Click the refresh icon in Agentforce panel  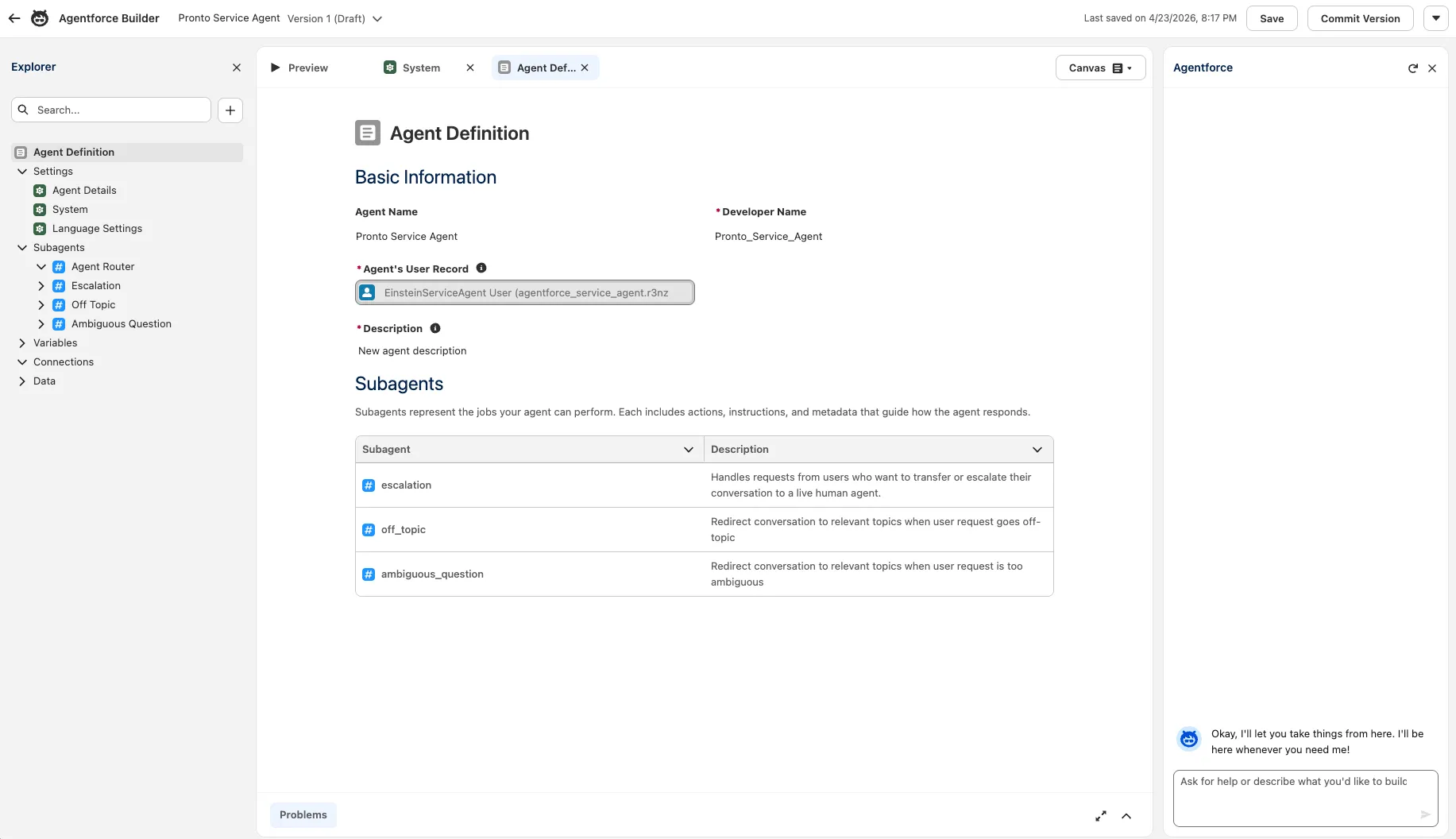pyautogui.click(x=1412, y=68)
